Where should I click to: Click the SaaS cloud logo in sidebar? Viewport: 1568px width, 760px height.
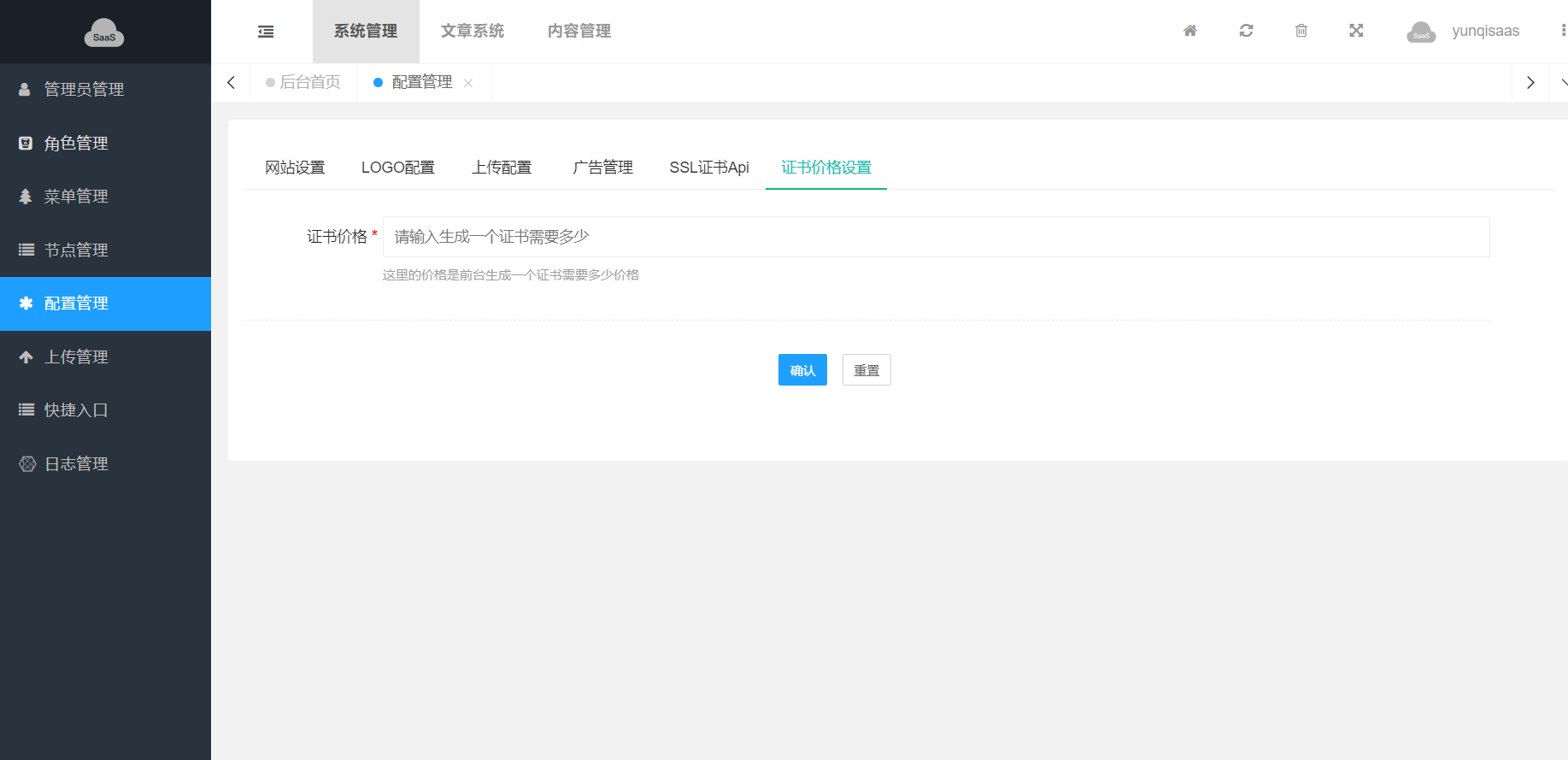click(x=104, y=32)
